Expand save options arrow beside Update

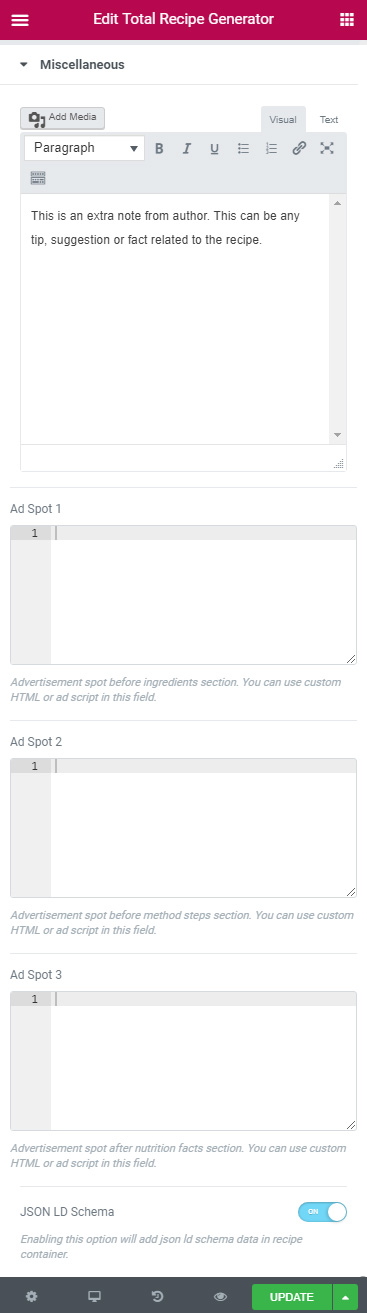345,1297
